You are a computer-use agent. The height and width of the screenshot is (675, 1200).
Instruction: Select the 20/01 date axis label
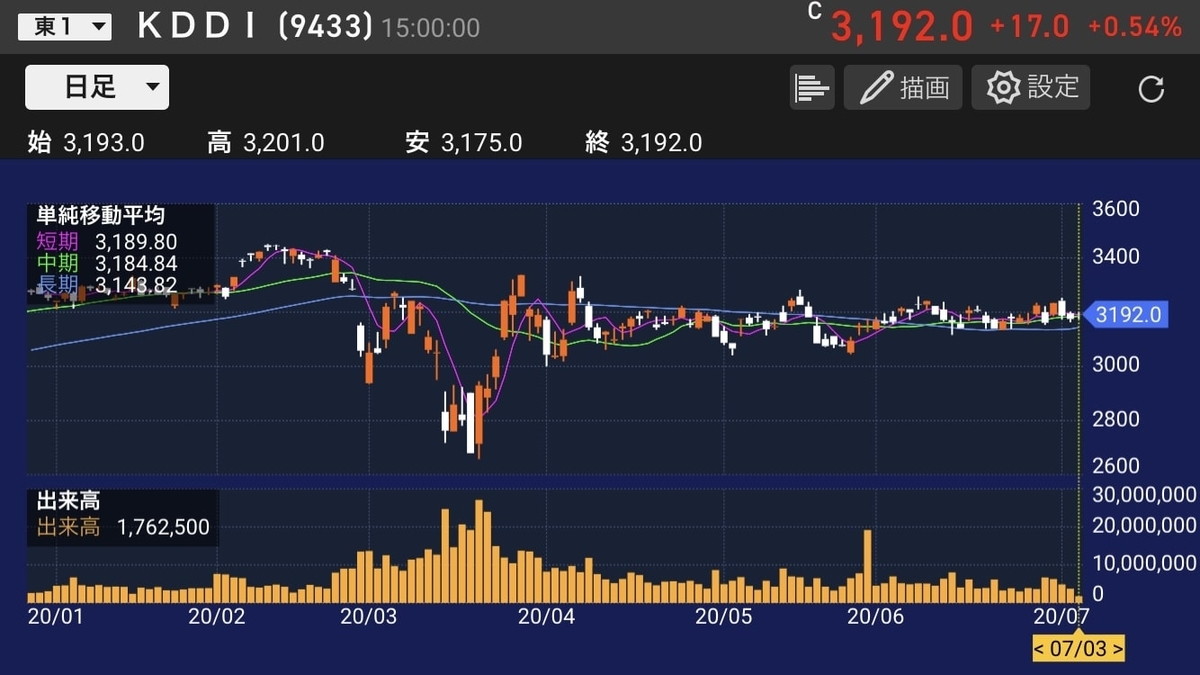click(x=54, y=616)
